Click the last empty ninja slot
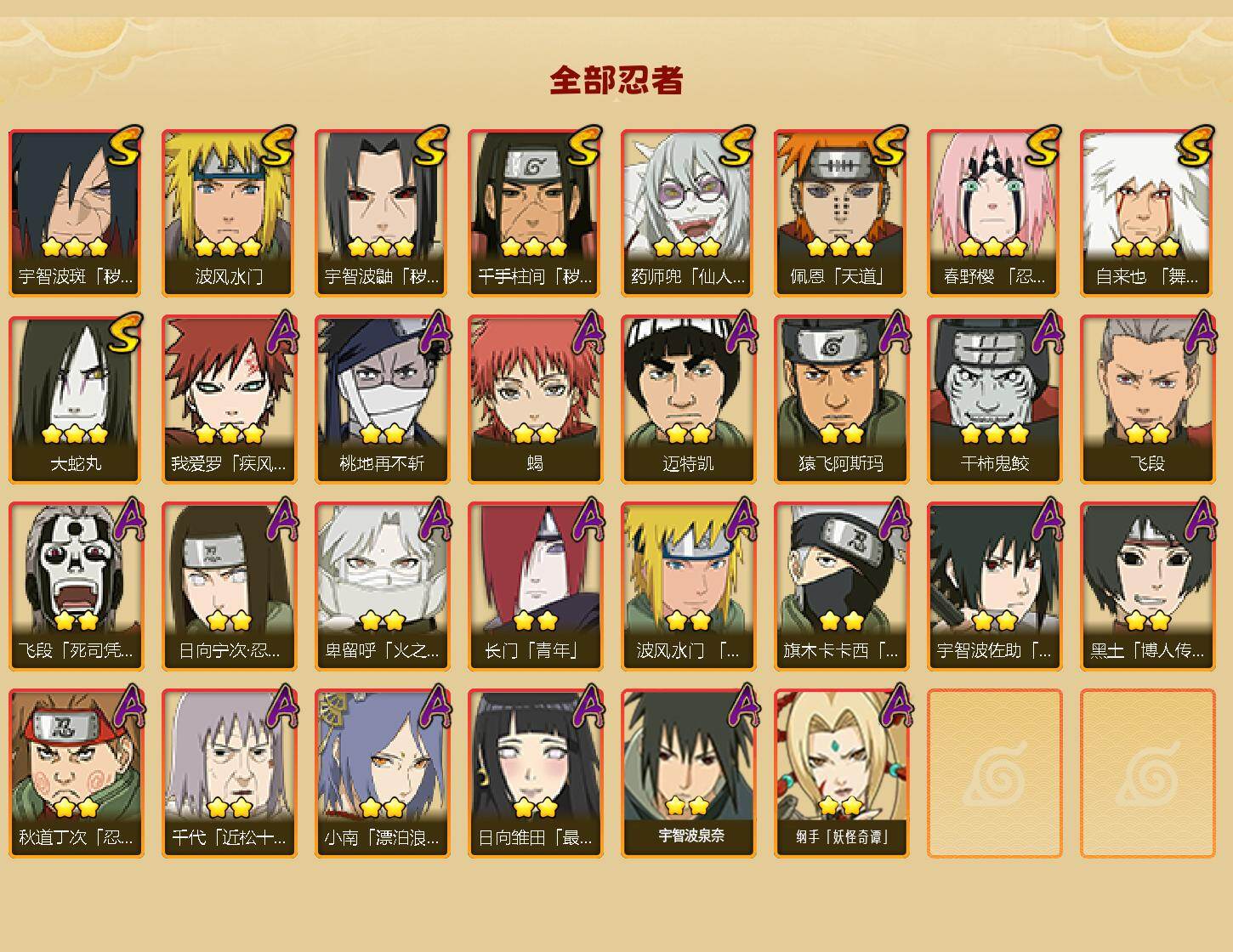Viewport: 1233px width, 952px height. tap(1148, 773)
